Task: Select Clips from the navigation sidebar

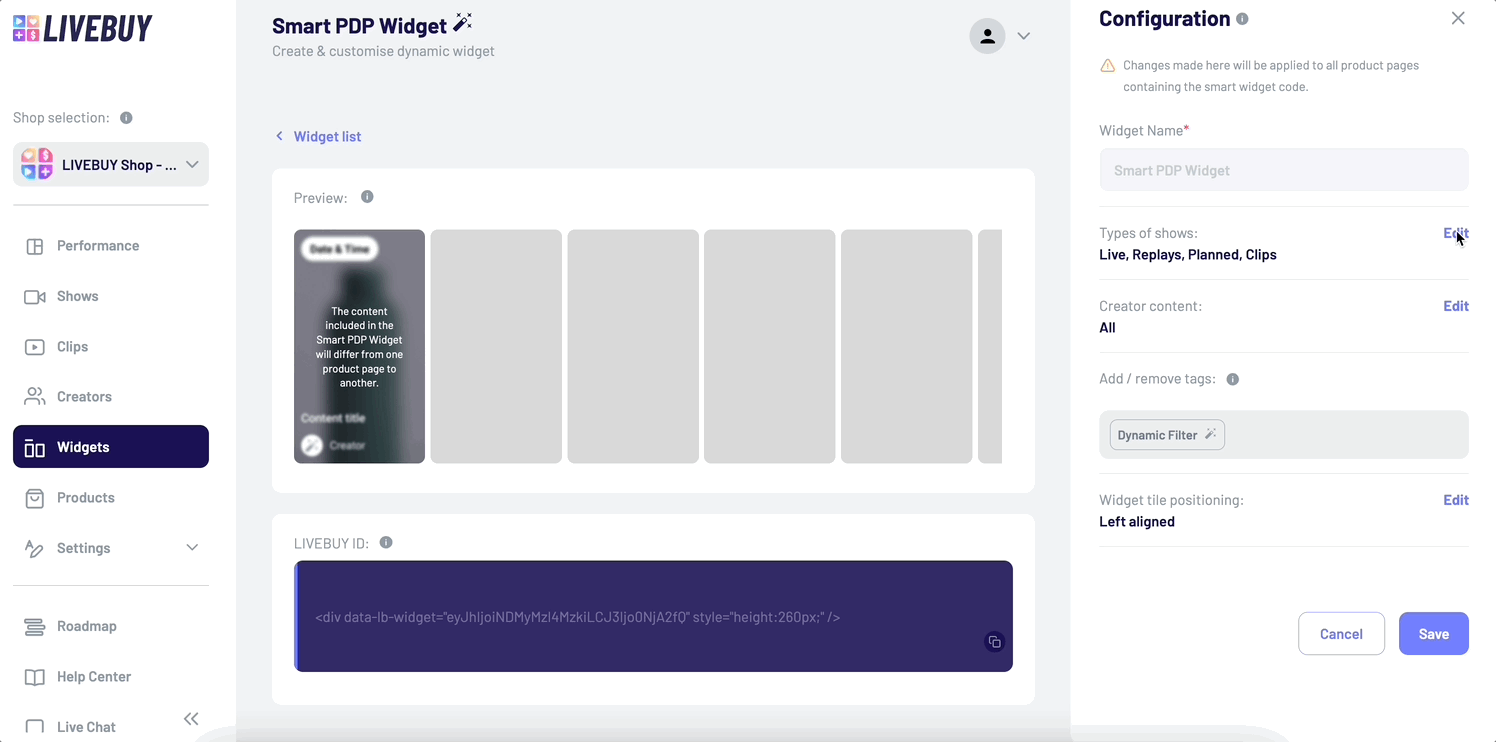Action: pos(72,346)
